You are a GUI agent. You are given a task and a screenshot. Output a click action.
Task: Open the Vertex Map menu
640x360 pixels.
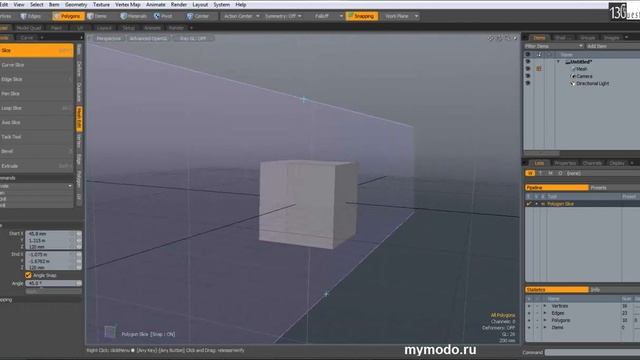coord(128,4)
